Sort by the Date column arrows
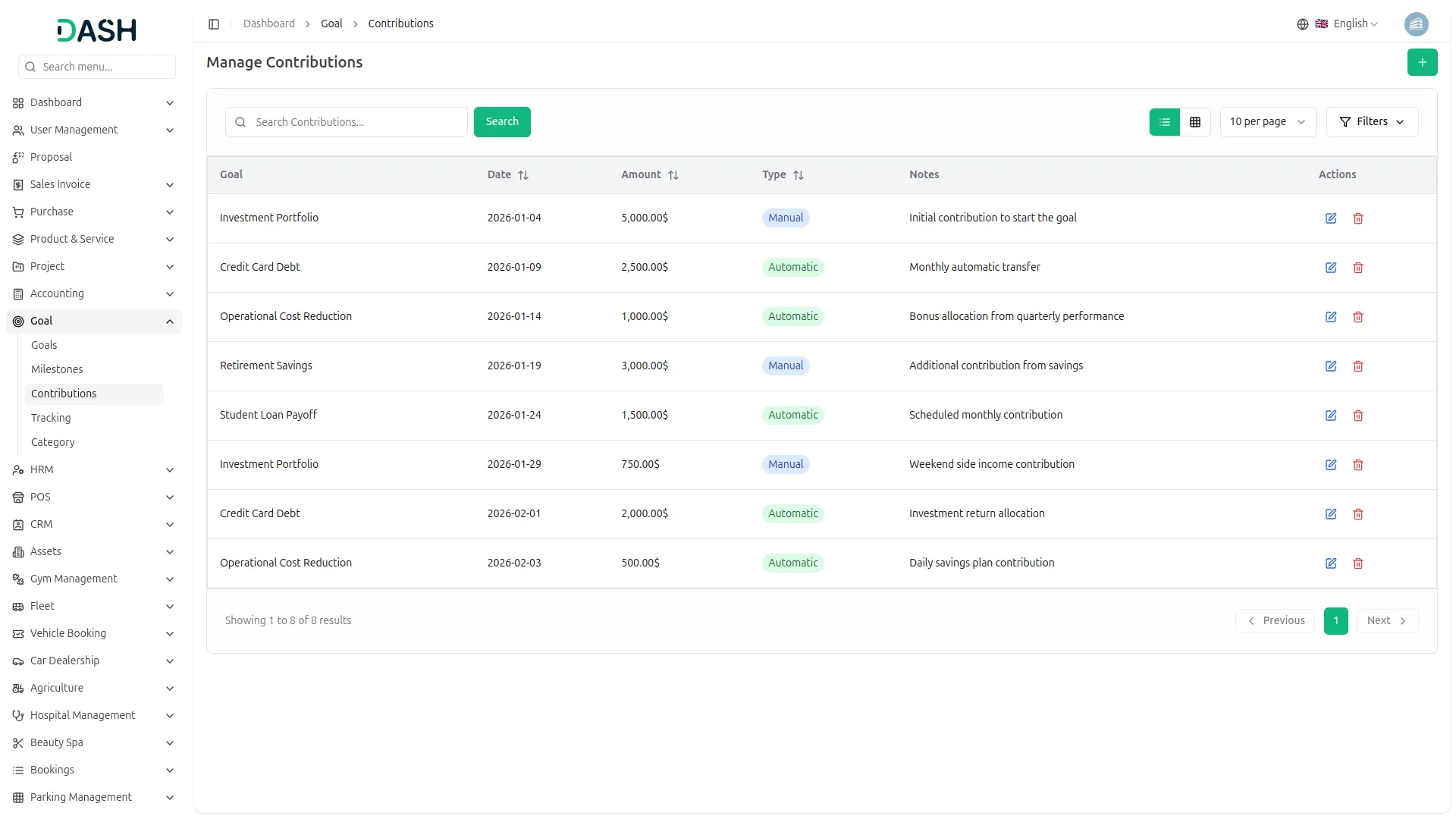This screenshot has width=1456, height=819. tap(523, 175)
